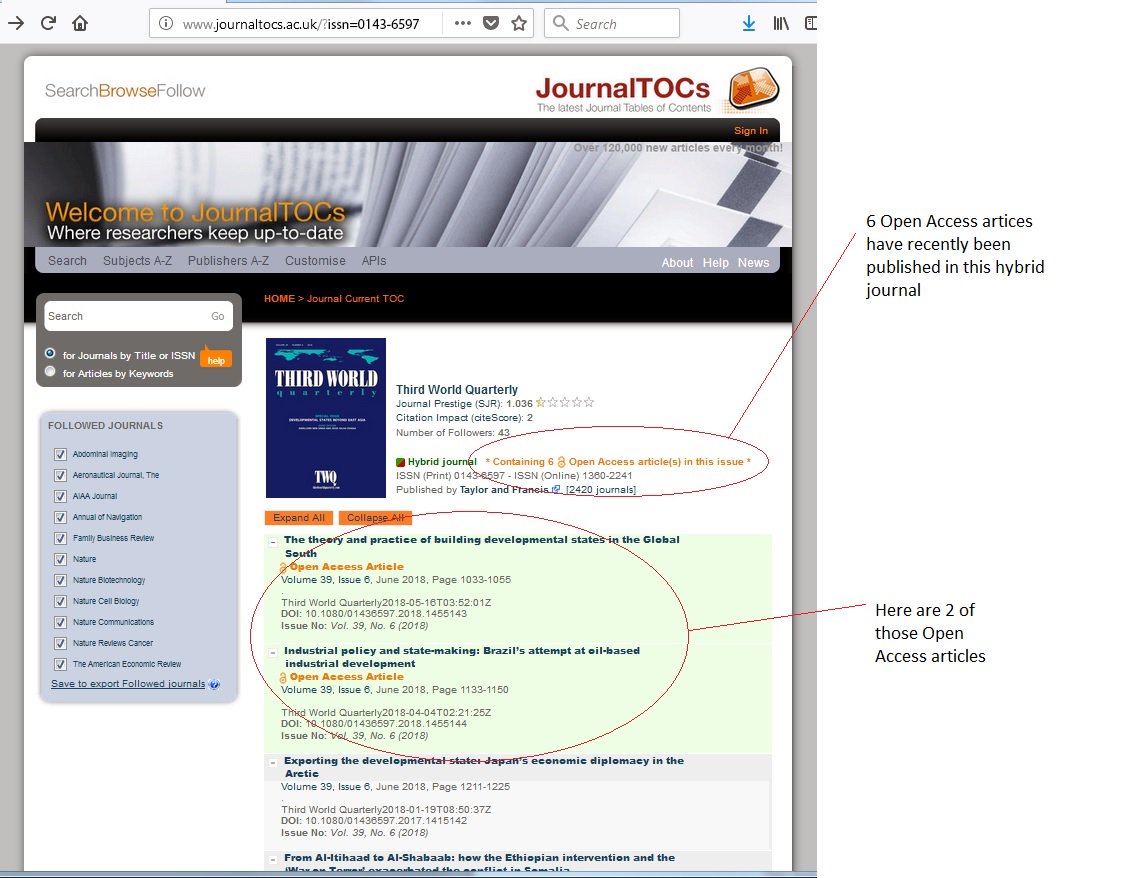This screenshot has height=878, width=1126.
Task: Open the downloads arrow icon
Action: (748, 24)
